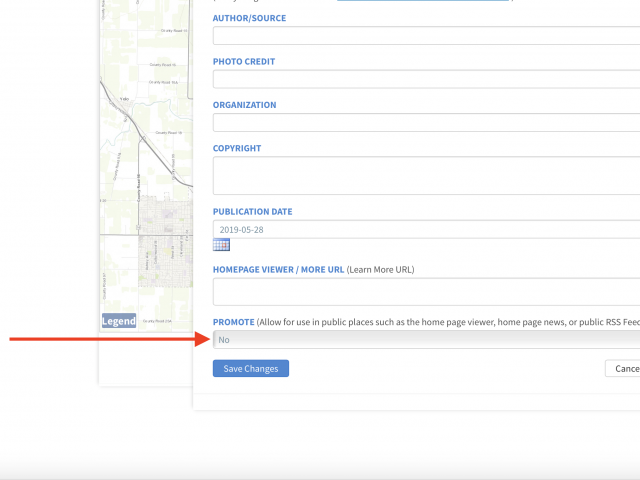Click the PHOTO CREDIT label
The image size is (640, 480).
coord(244,62)
